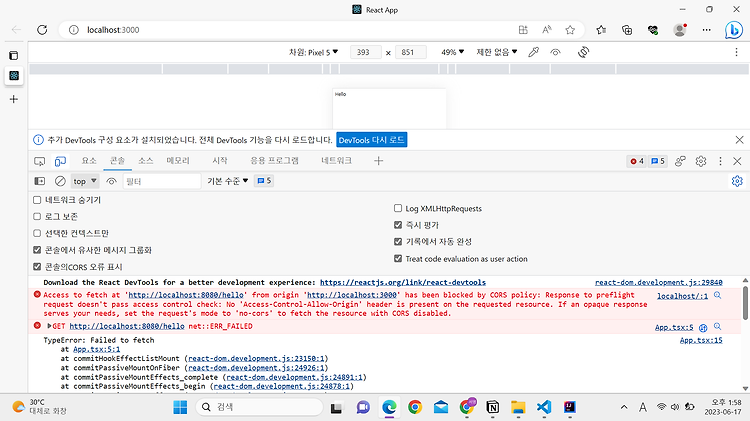The image size is (750, 421).
Task: Click the device width field showing 393
Action: click(x=365, y=52)
